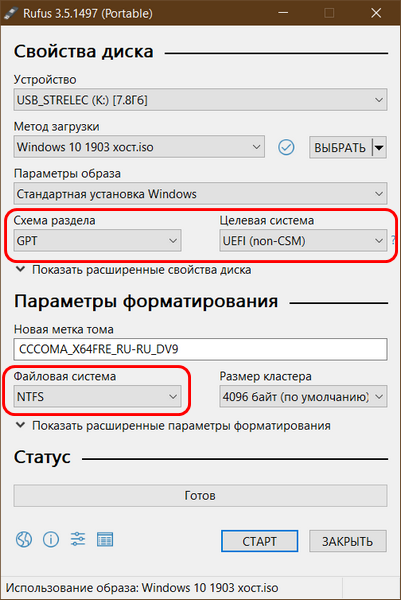401x600 pixels.
Task: Open the cluster size 4096 байт dropdown
Action: tap(303, 396)
